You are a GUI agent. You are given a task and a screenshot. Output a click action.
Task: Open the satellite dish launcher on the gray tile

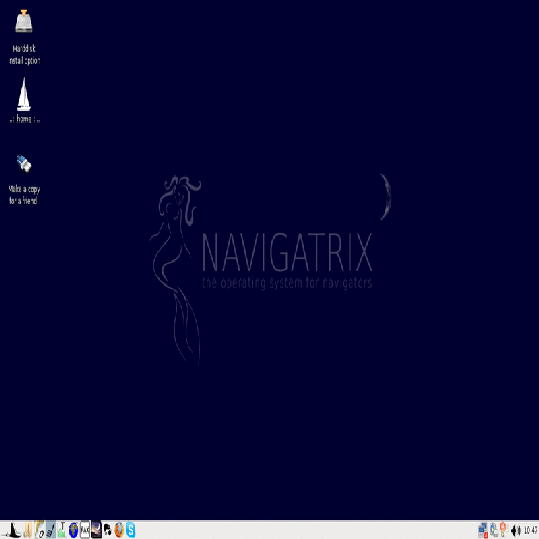click(x=51, y=530)
